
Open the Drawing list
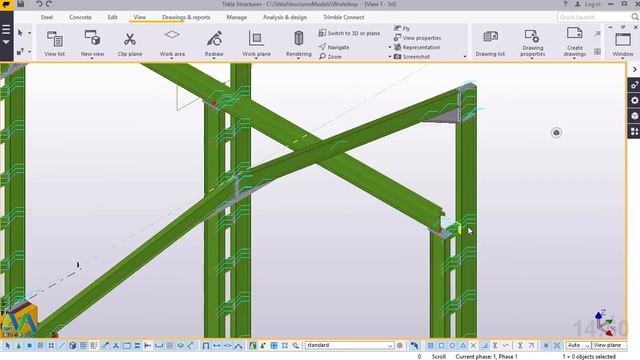click(490, 43)
